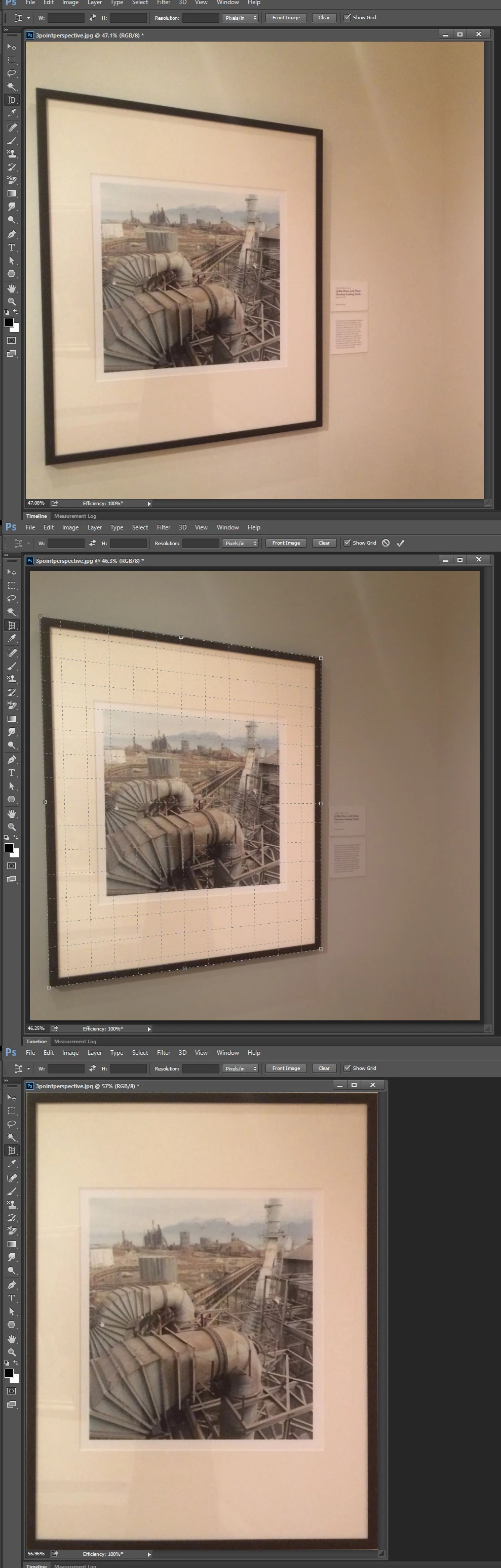
Task: Click W width input field in 46.3% window
Action: (66, 543)
